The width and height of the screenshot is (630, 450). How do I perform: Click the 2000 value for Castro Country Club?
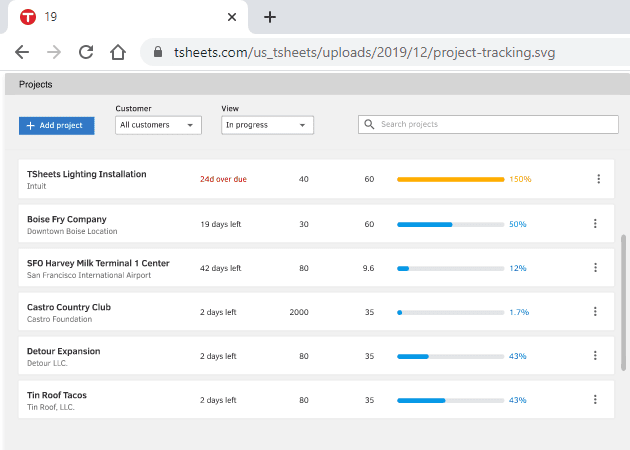point(299,312)
